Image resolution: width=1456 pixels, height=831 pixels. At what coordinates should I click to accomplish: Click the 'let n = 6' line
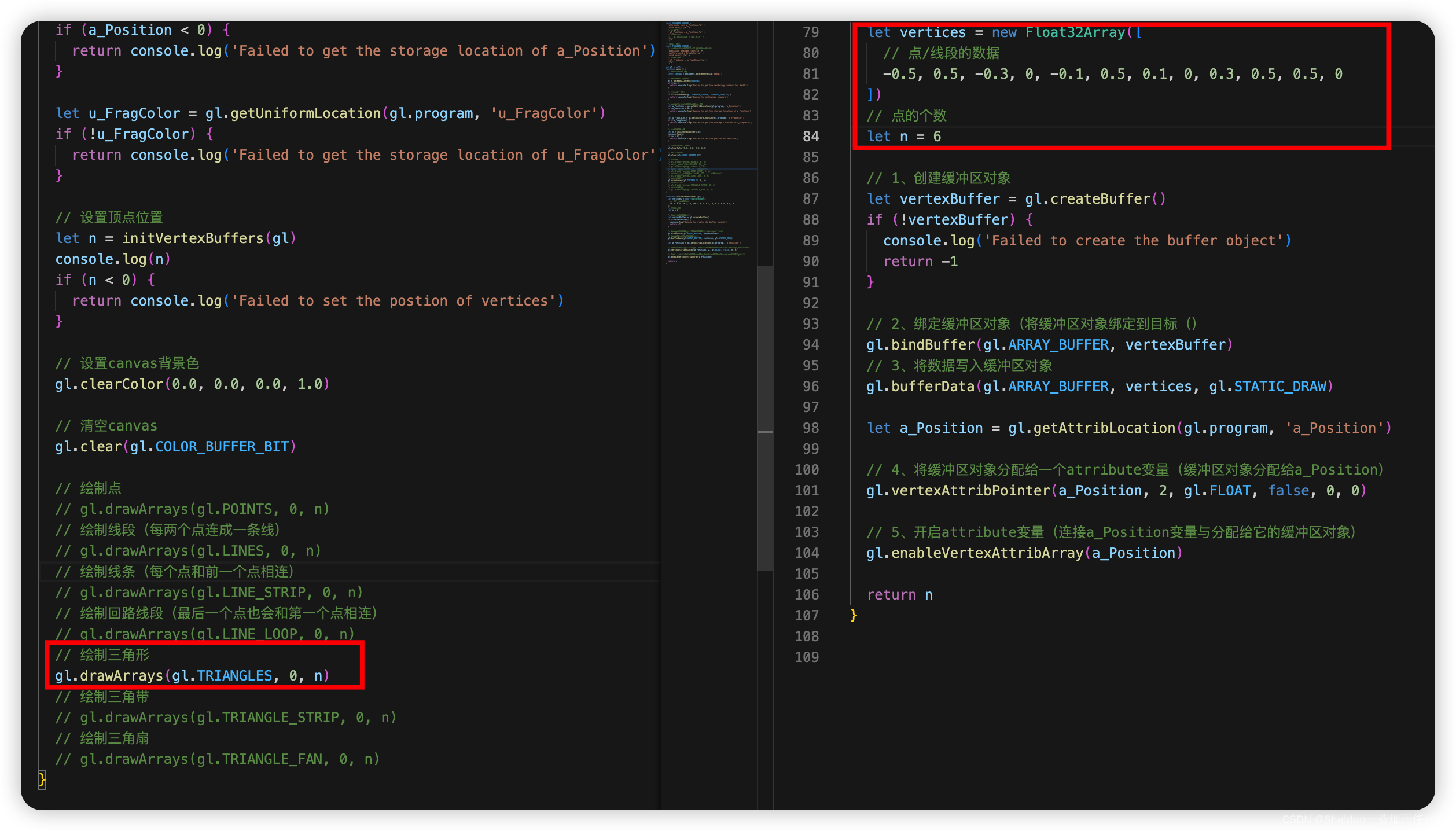pyautogui.click(x=903, y=137)
